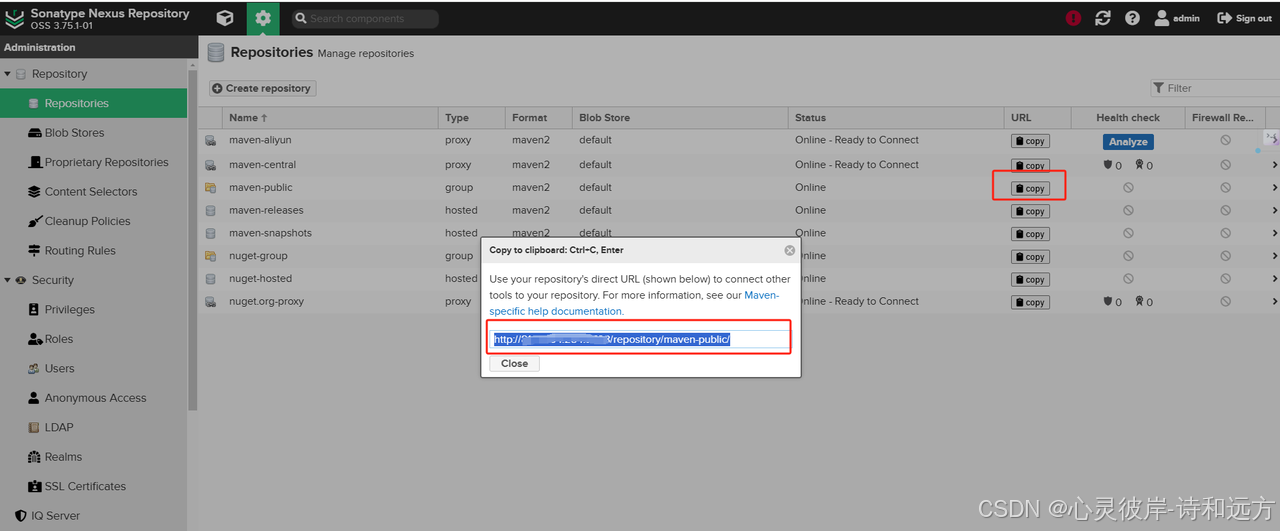Click the maven-public repository name
The height and width of the screenshot is (531, 1280).
pyautogui.click(x=260, y=187)
